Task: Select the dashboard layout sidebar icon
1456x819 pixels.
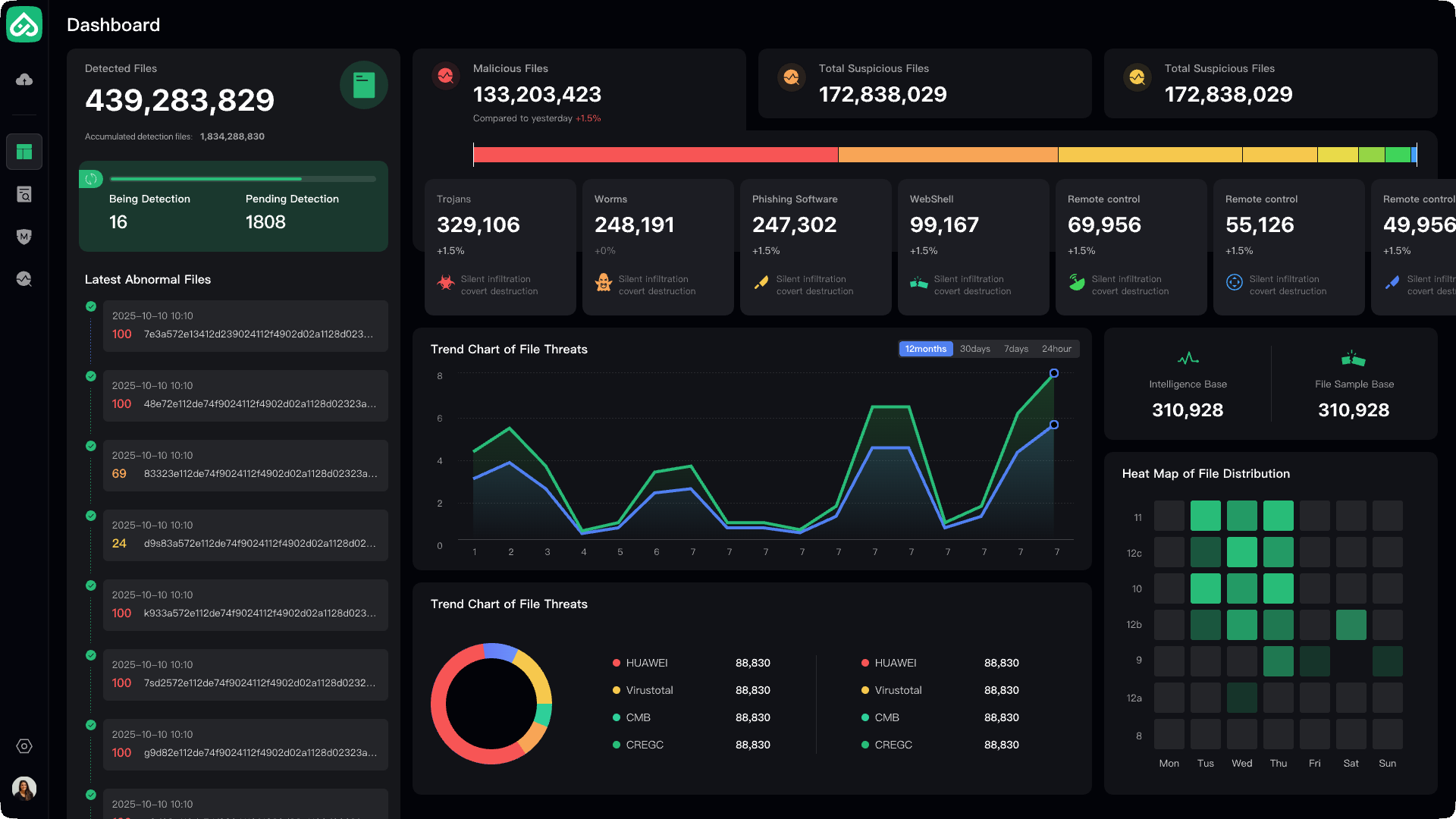Action: [24, 152]
